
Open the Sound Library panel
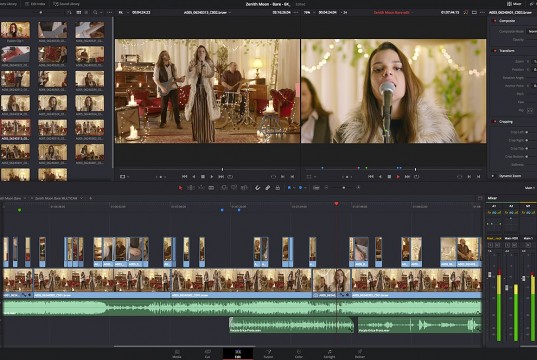66,4
